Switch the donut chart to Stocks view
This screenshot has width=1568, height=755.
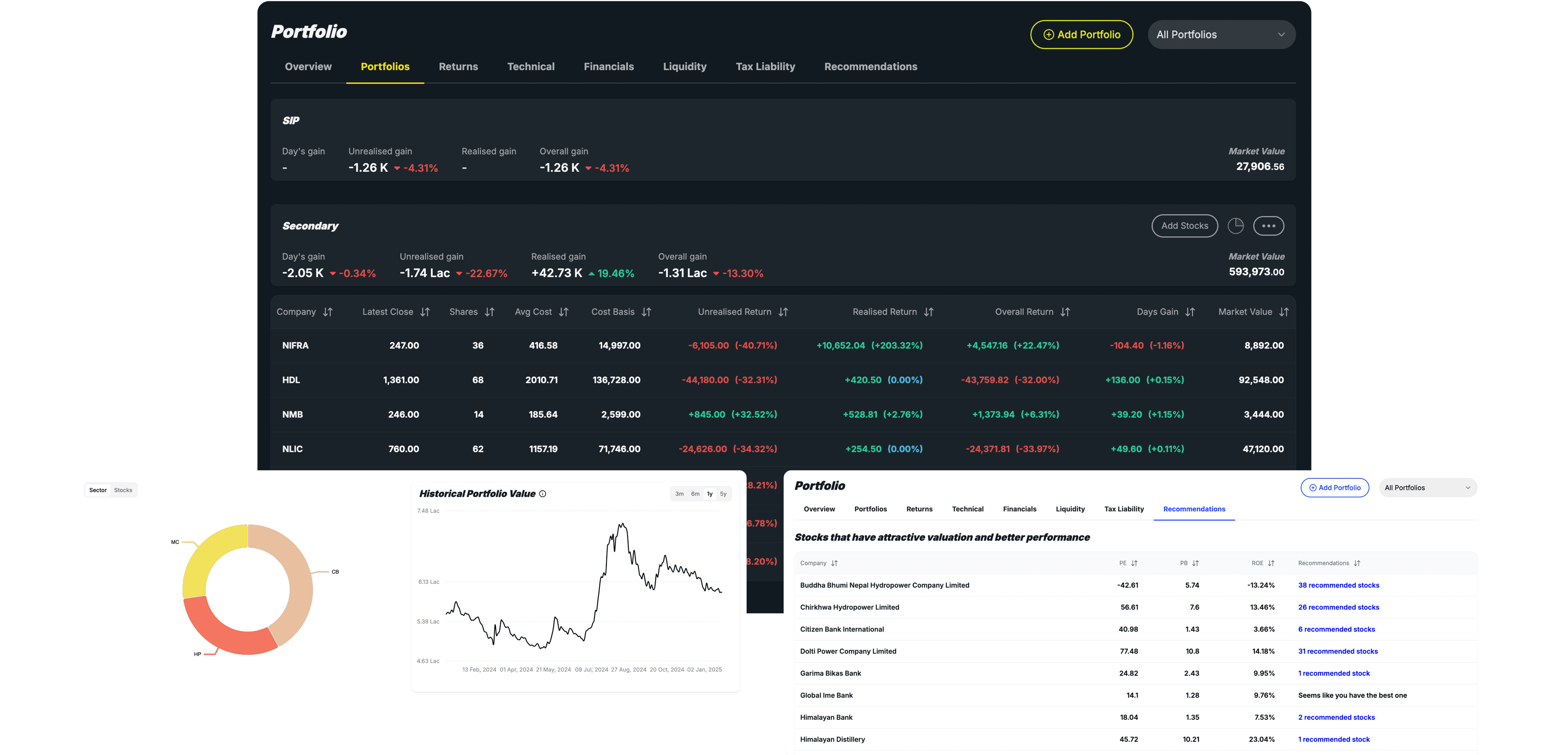click(x=123, y=489)
